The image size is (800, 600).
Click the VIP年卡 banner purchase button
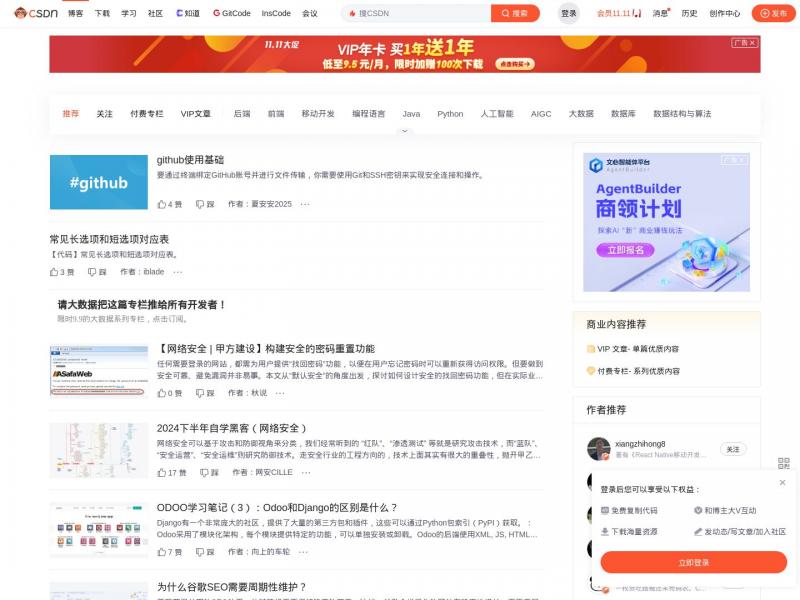click(x=515, y=64)
